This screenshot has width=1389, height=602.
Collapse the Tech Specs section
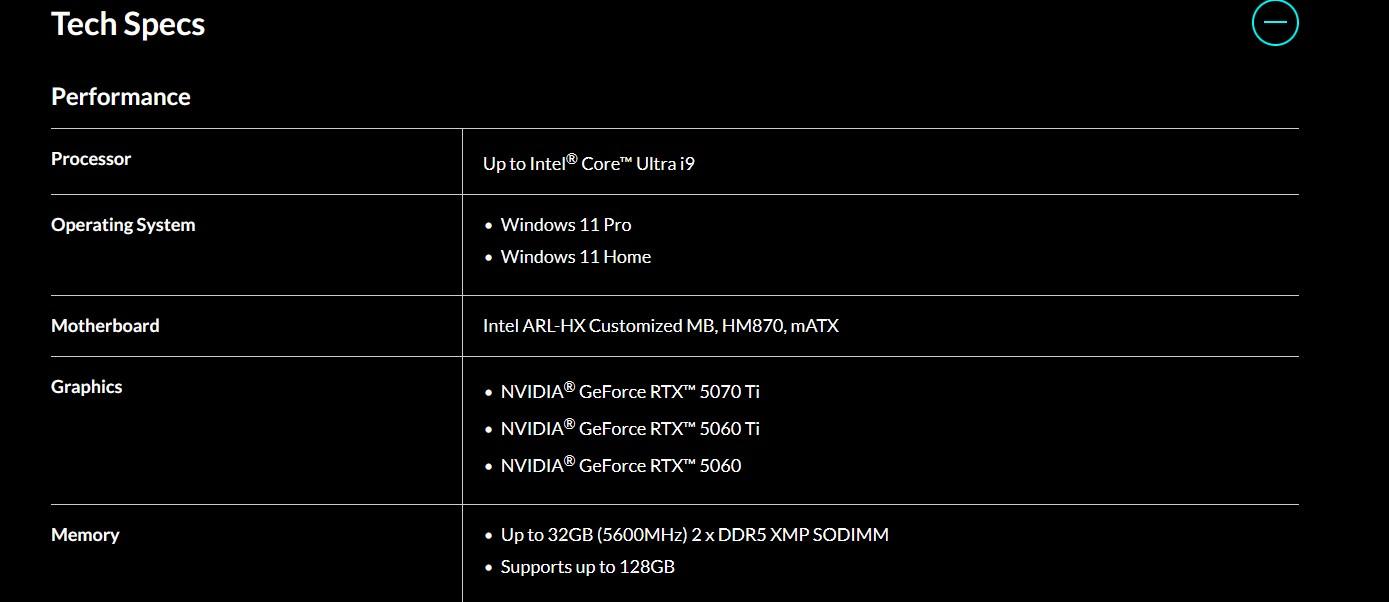pyautogui.click(x=1275, y=22)
